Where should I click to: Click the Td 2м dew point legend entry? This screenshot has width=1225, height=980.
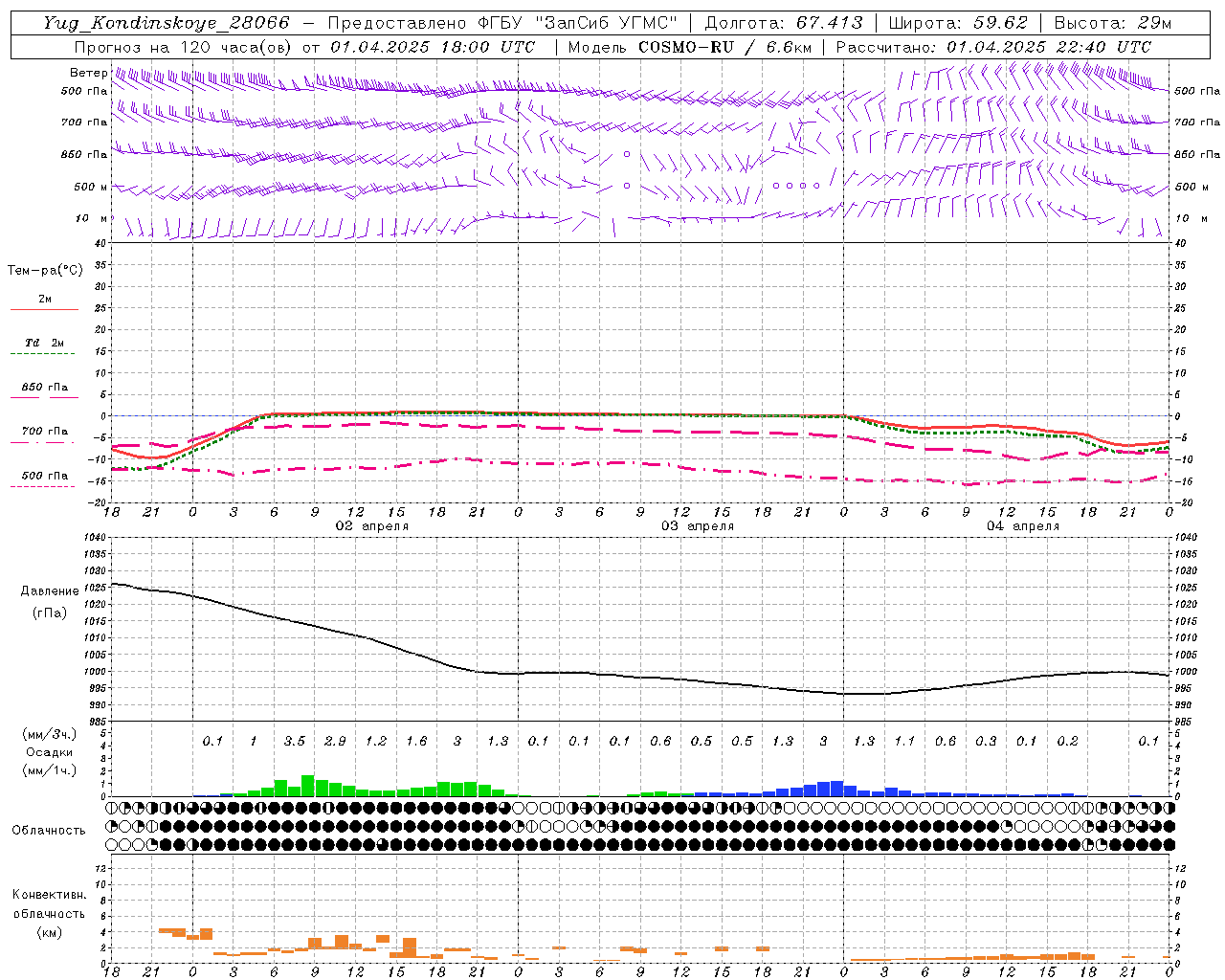(44, 348)
